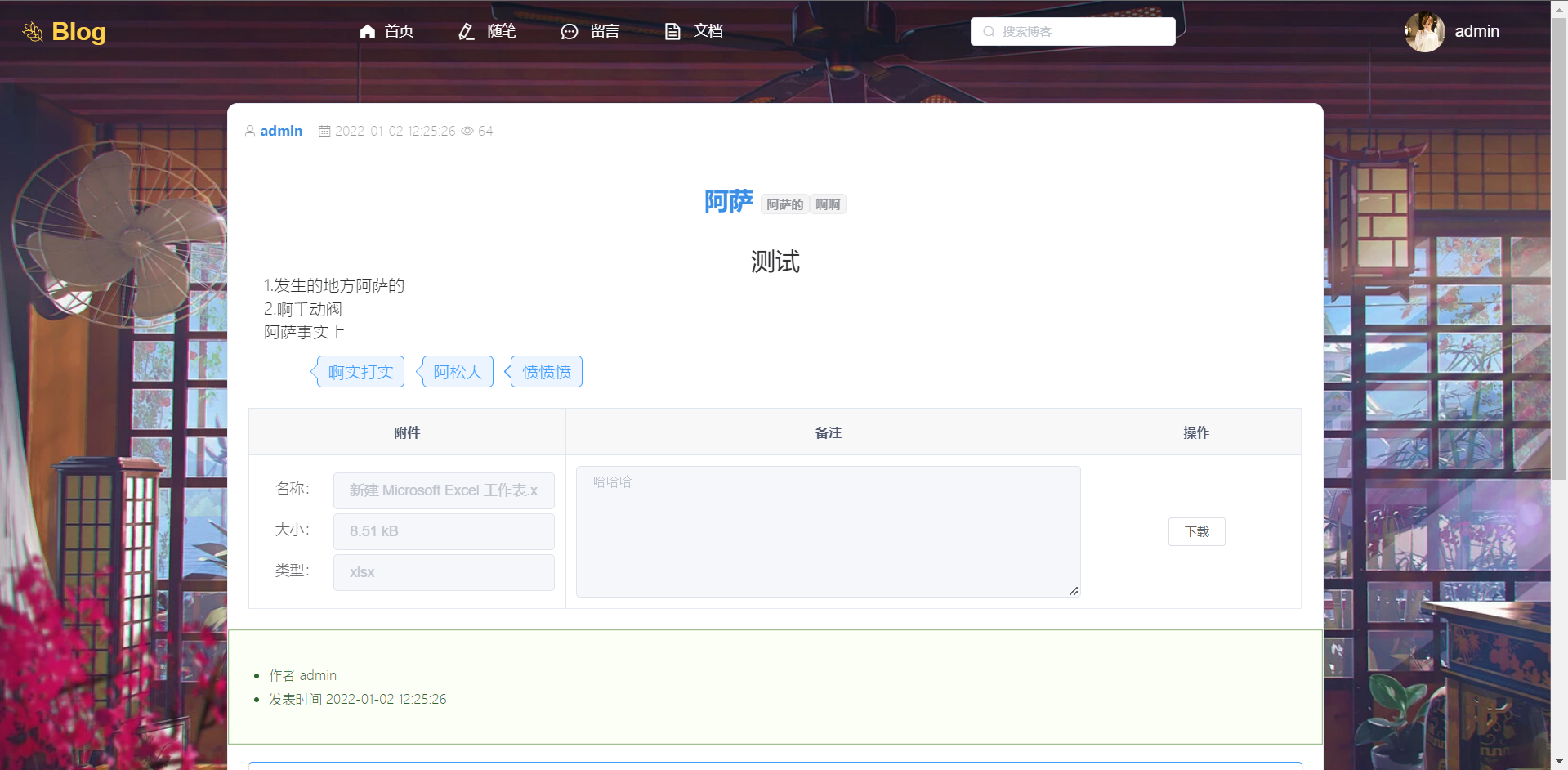
Task: Click the calendar icon beside post date
Action: pyautogui.click(x=324, y=131)
